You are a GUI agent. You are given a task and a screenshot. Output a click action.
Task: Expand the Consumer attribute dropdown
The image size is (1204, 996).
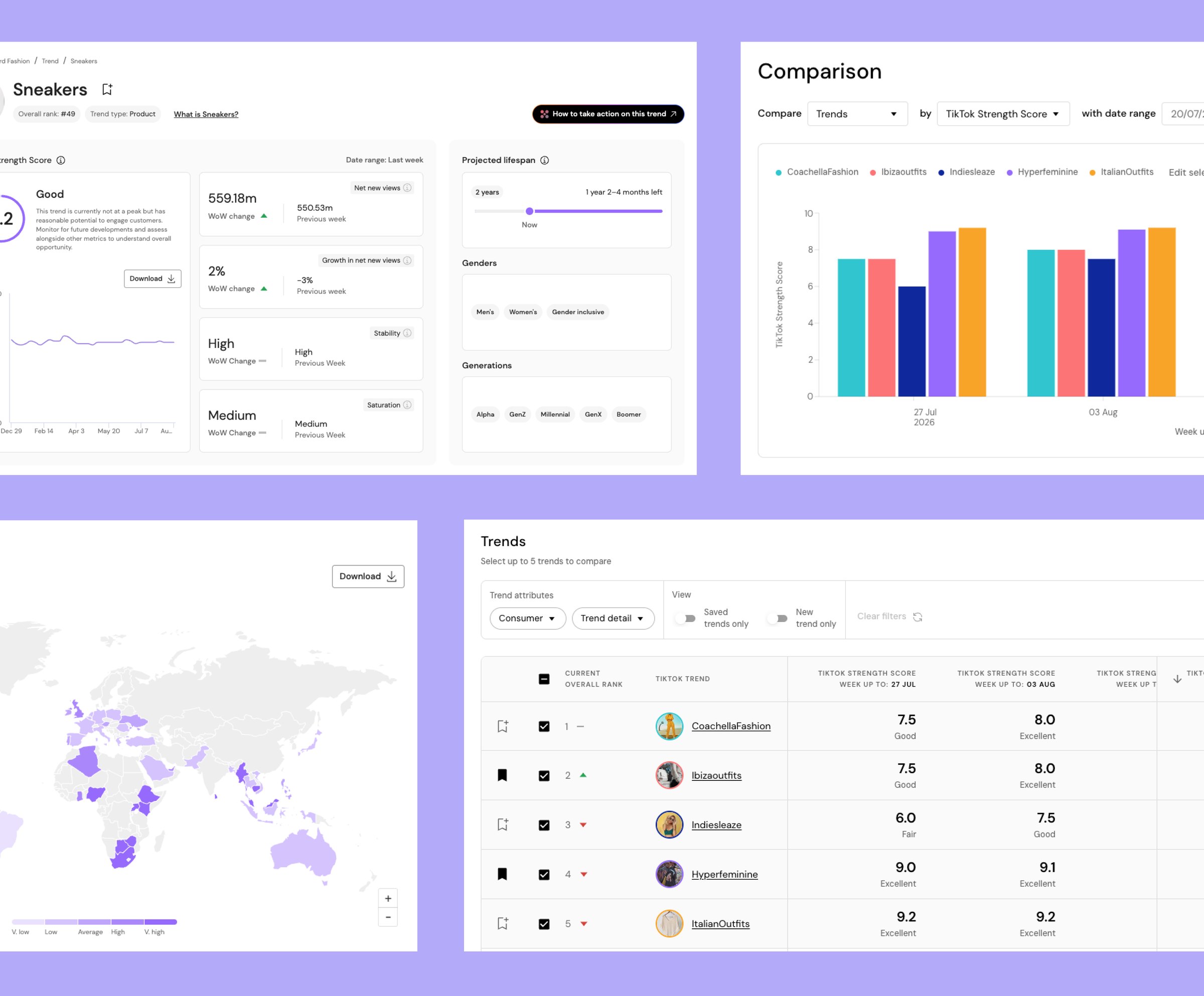click(x=527, y=618)
